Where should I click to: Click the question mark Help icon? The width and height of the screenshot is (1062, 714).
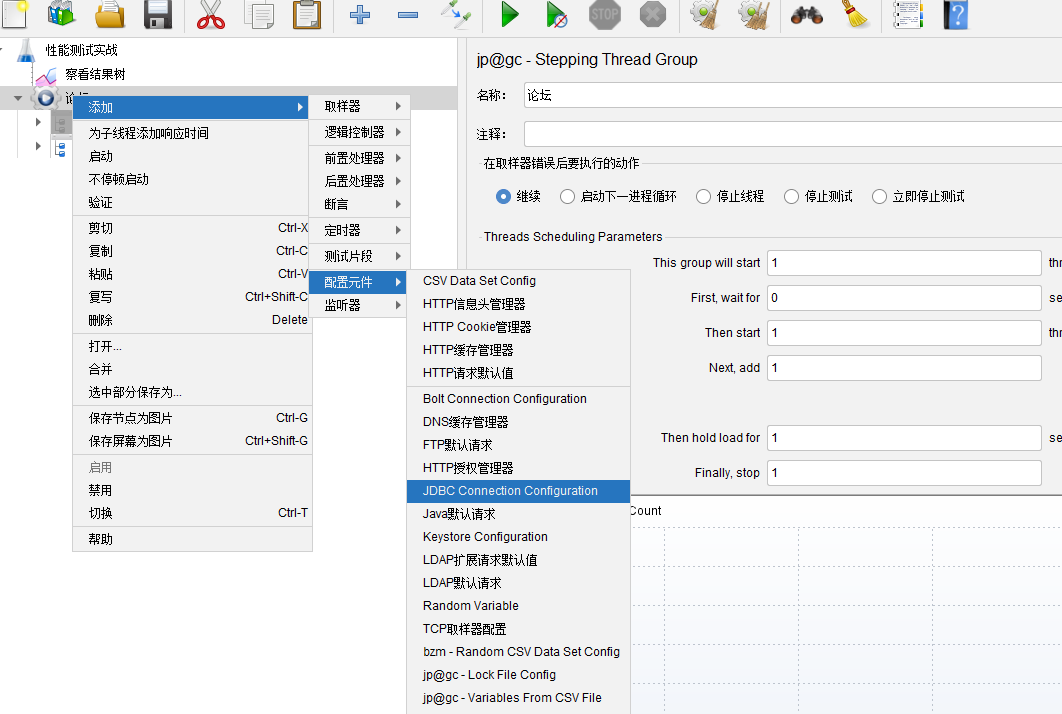point(956,14)
